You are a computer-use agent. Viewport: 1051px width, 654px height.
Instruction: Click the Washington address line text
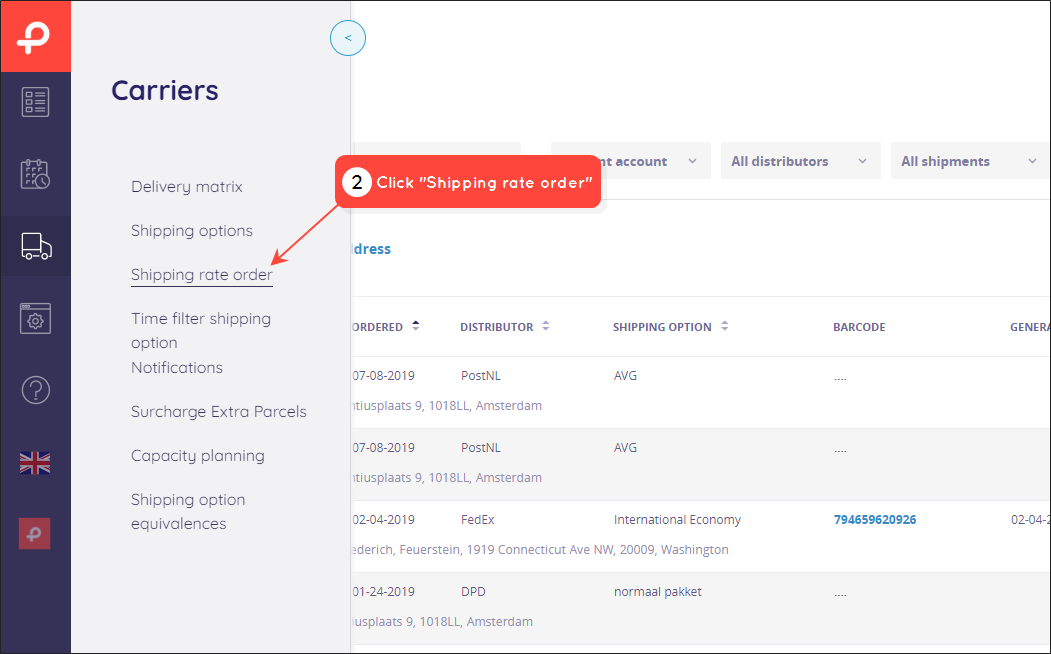point(540,549)
